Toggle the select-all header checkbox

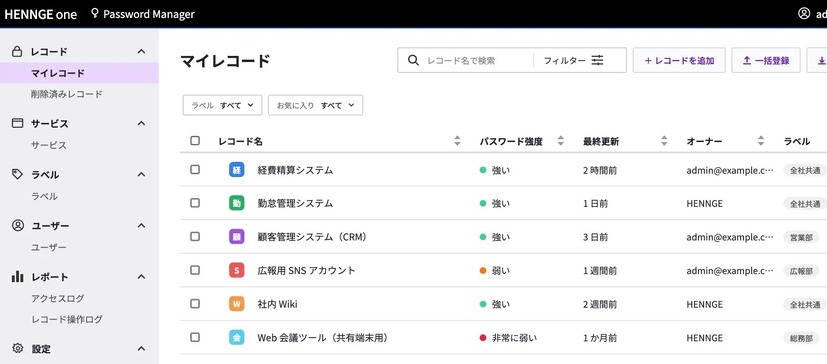click(x=195, y=141)
